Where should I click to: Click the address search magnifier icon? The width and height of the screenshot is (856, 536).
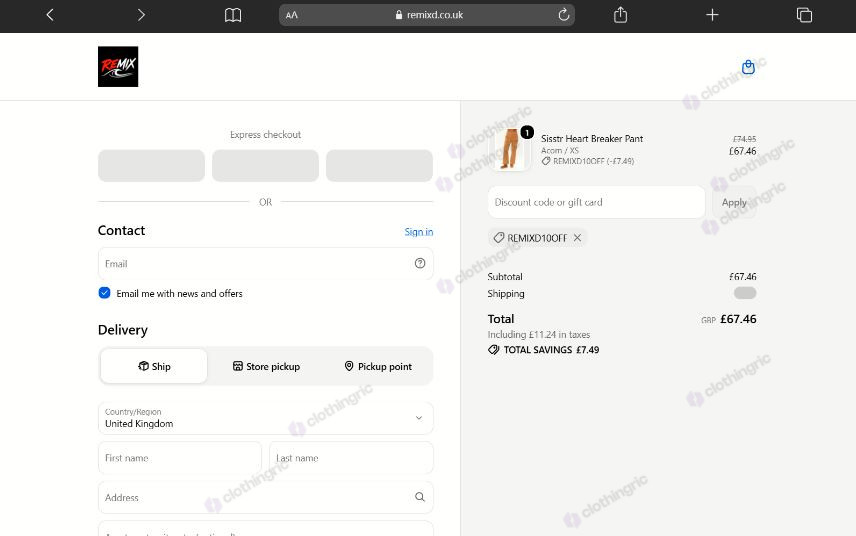click(420, 497)
